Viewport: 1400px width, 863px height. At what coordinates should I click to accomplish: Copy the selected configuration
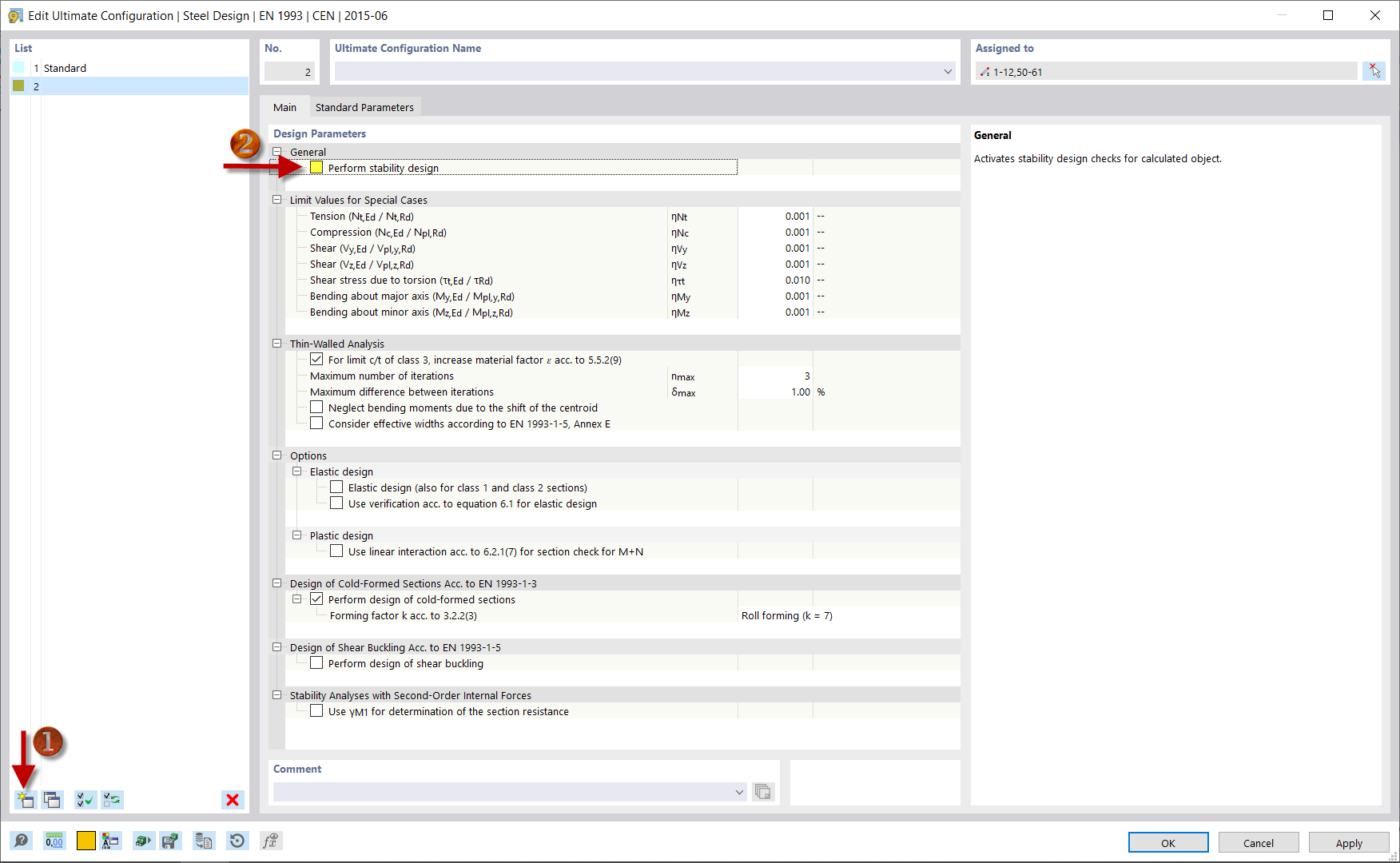tap(52, 799)
